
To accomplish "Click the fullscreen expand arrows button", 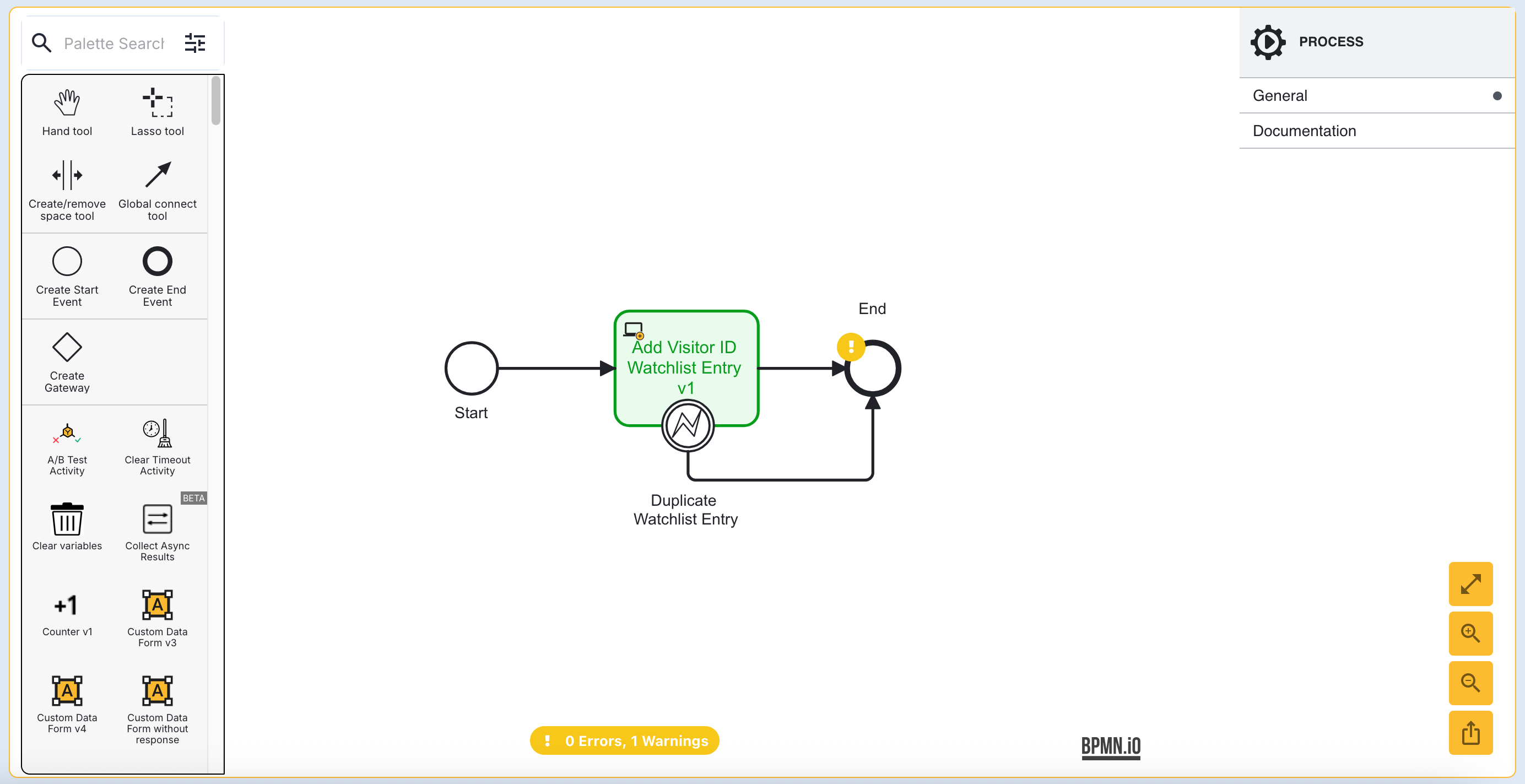I will tap(1470, 584).
